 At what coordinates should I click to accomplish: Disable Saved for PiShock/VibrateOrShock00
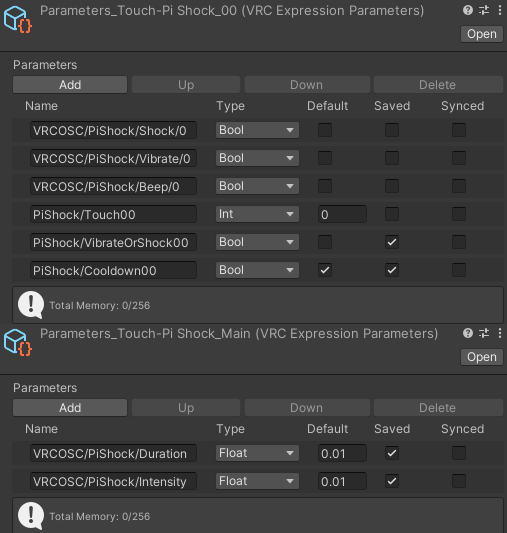(x=392, y=242)
